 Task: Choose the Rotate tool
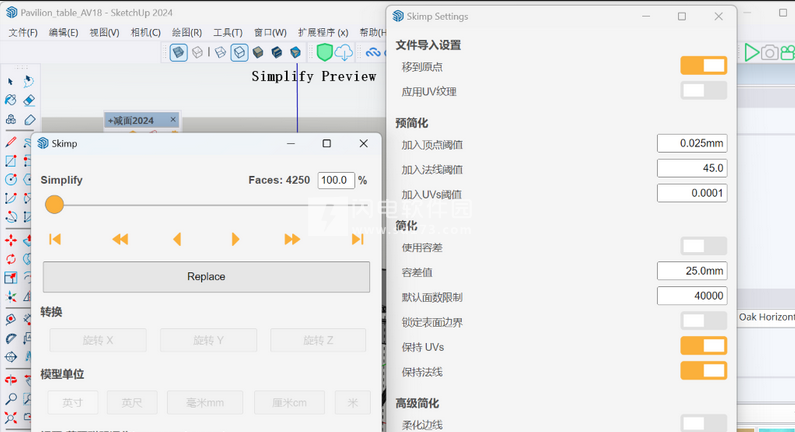coord(11,259)
